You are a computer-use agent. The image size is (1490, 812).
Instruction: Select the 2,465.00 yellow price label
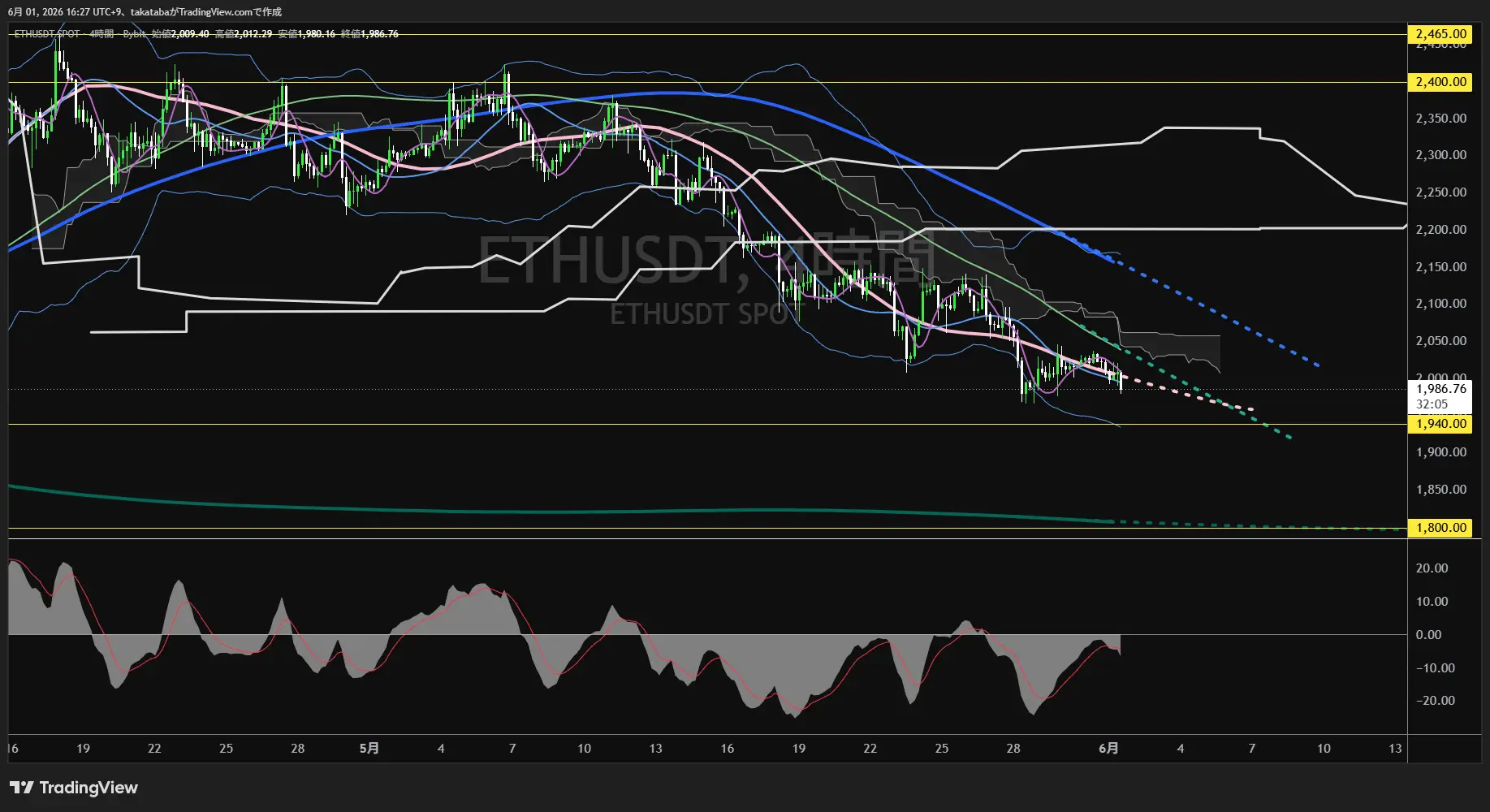1441,34
